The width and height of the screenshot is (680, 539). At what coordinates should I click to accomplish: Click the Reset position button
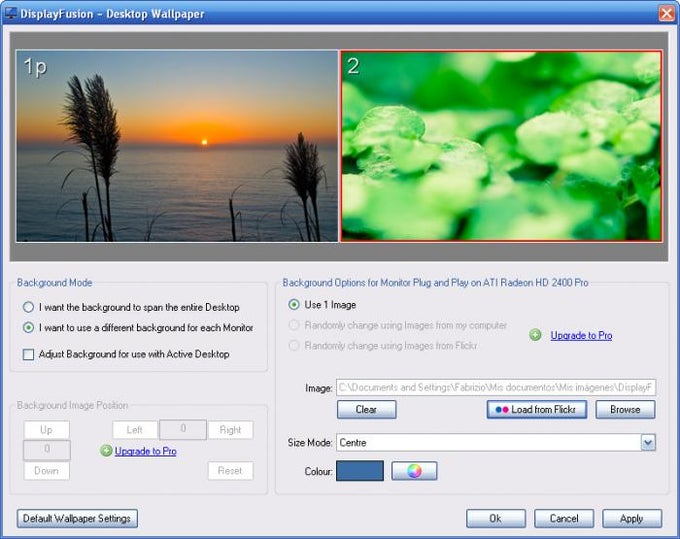pyautogui.click(x=230, y=470)
